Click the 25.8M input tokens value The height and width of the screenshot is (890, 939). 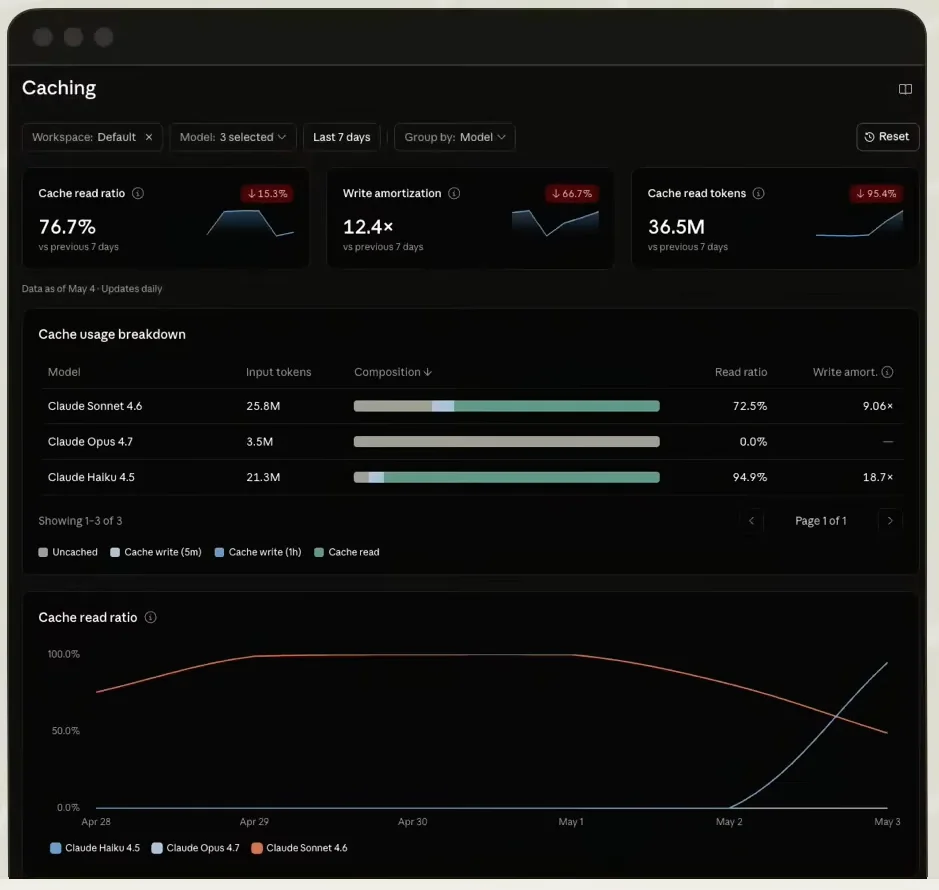263,406
